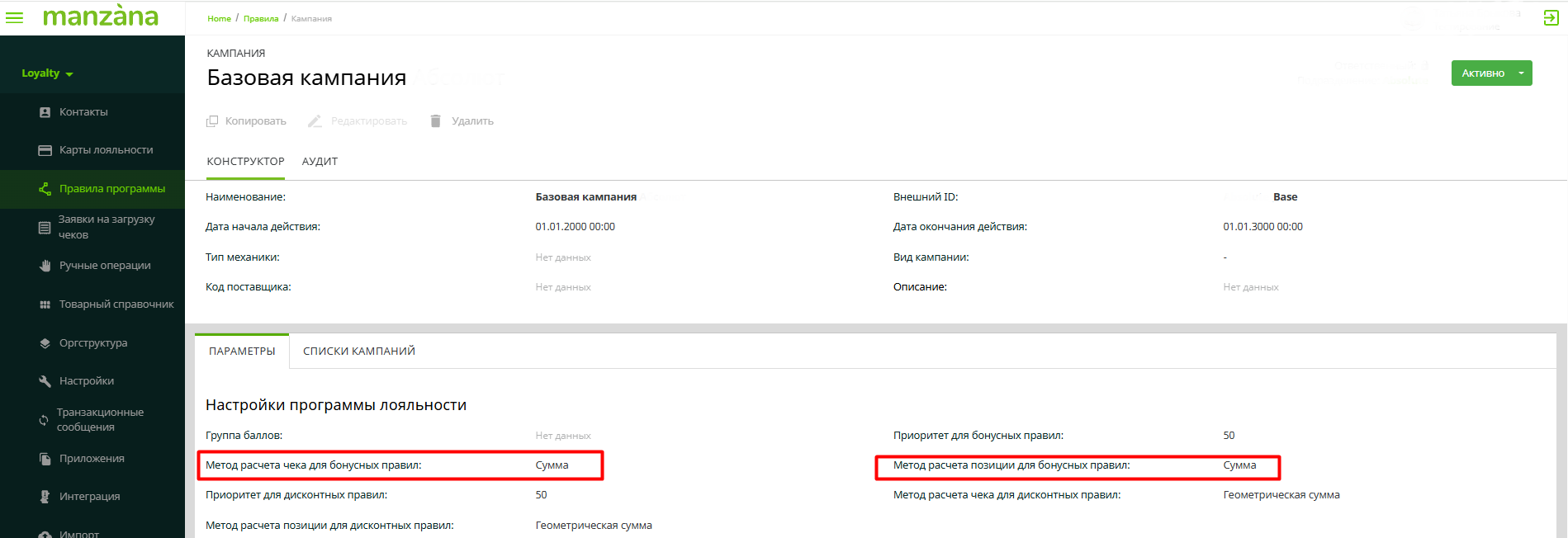
Task: Open the Активно status dropdown arrow
Action: click(1521, 73)
